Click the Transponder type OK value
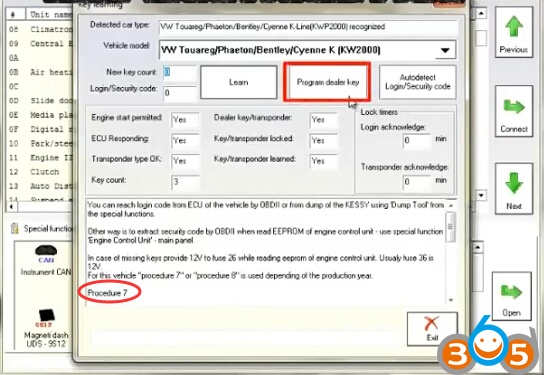 coord(185,161)
